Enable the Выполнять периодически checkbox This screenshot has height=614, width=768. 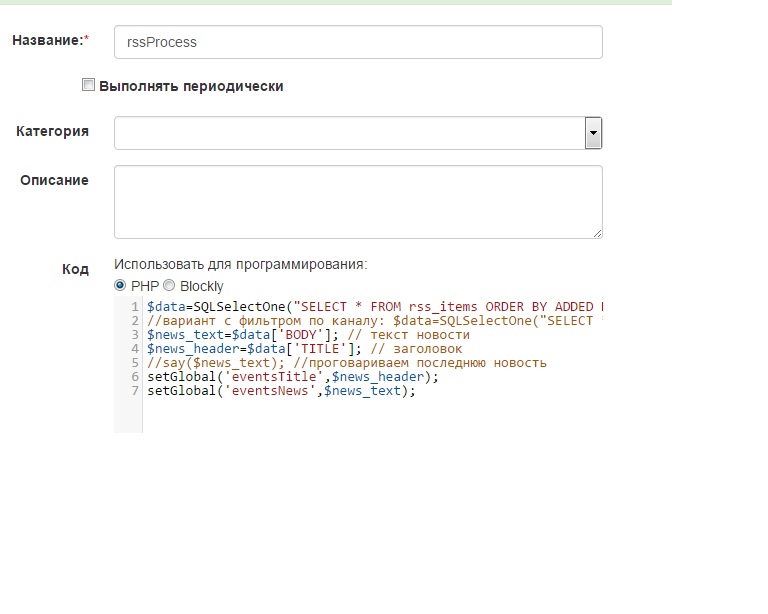pyautogui.click(x=88, y=86)
